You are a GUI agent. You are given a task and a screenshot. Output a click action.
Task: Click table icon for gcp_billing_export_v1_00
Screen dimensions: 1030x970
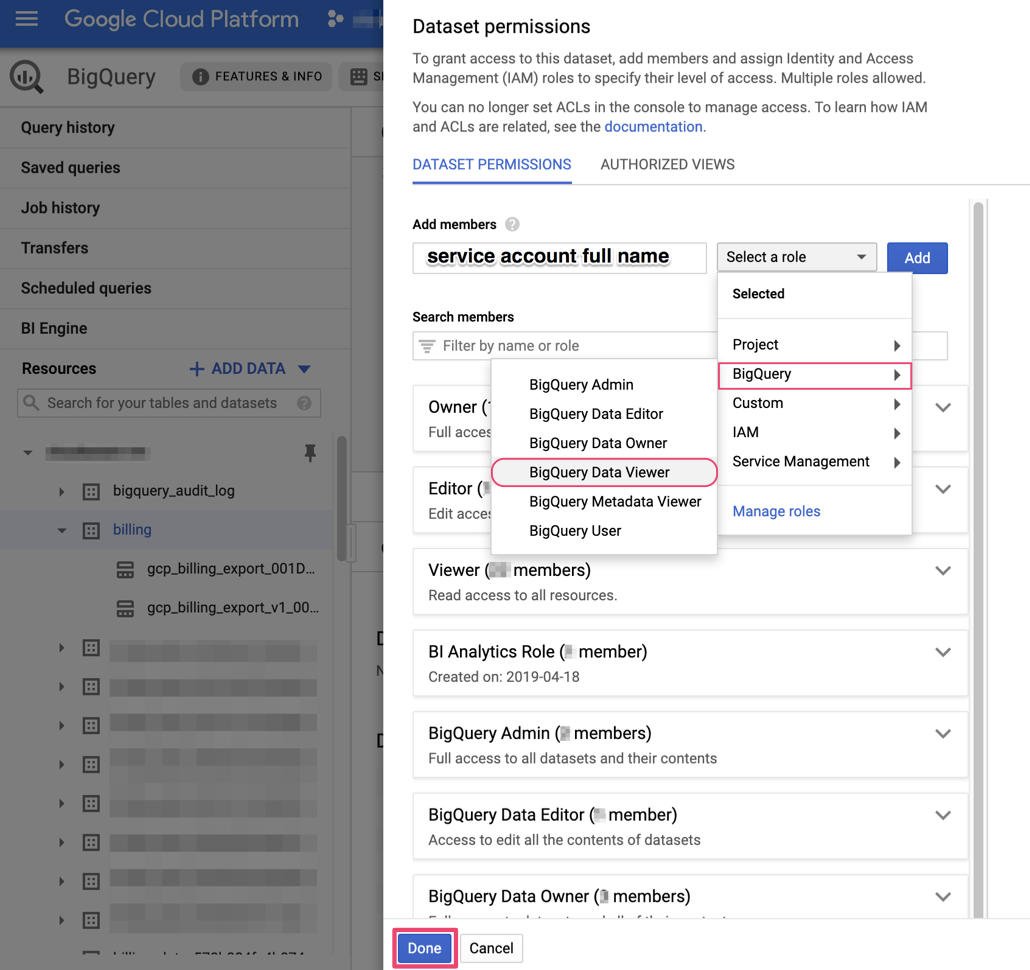(x=125, y=608)
